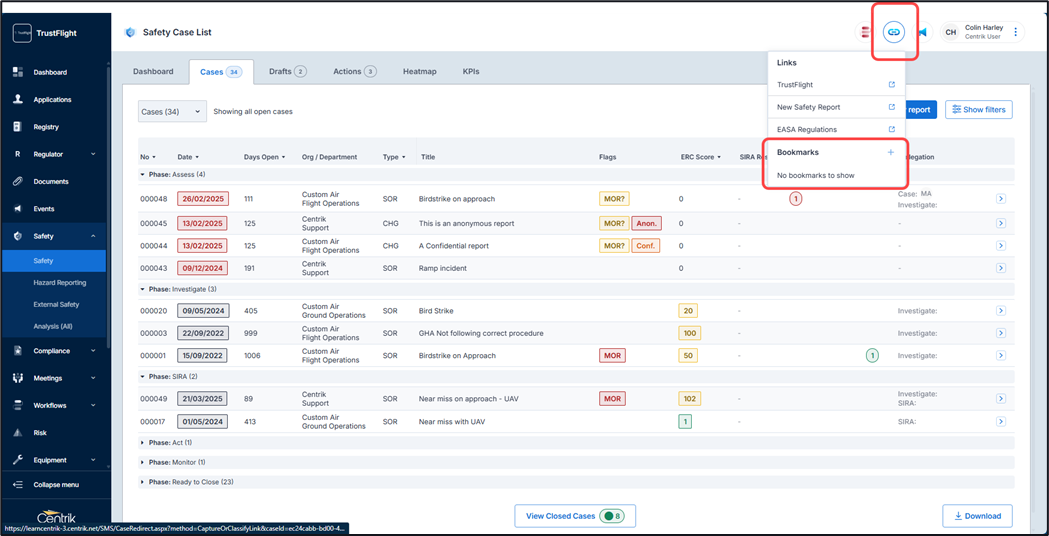Add a bookmark with the plus icon
1049x536 pixels.
[x=890, y=152]
